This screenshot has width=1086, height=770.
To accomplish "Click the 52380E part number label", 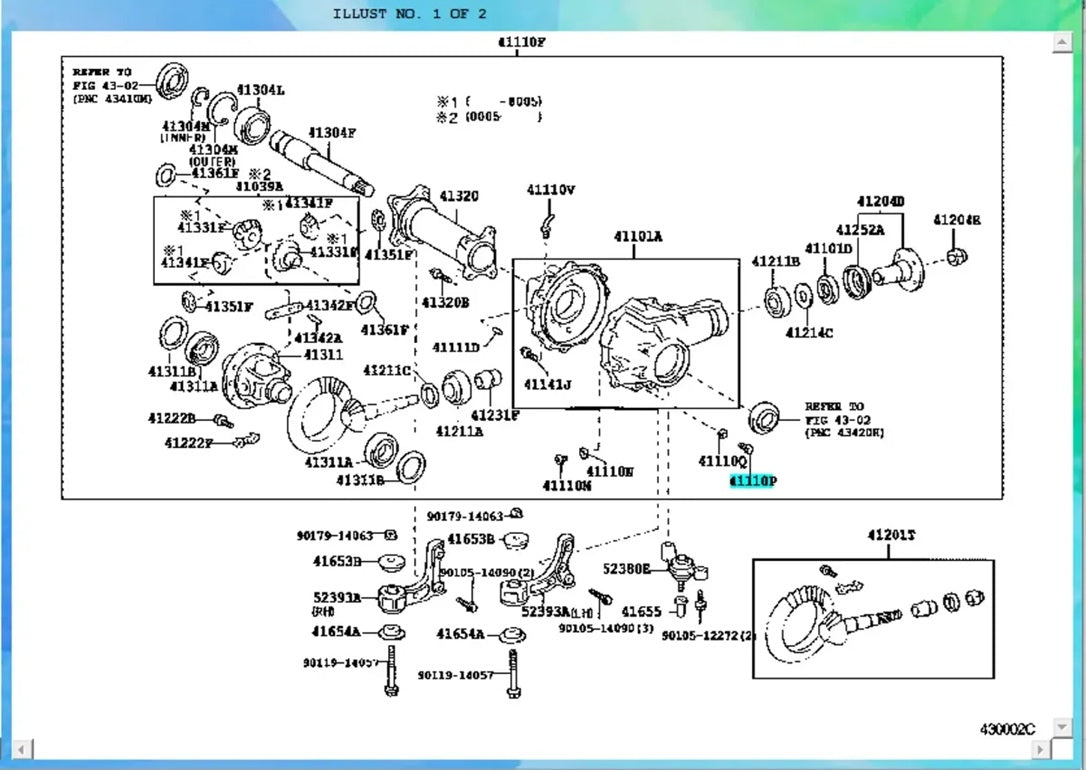I will (x=627, y=569).
